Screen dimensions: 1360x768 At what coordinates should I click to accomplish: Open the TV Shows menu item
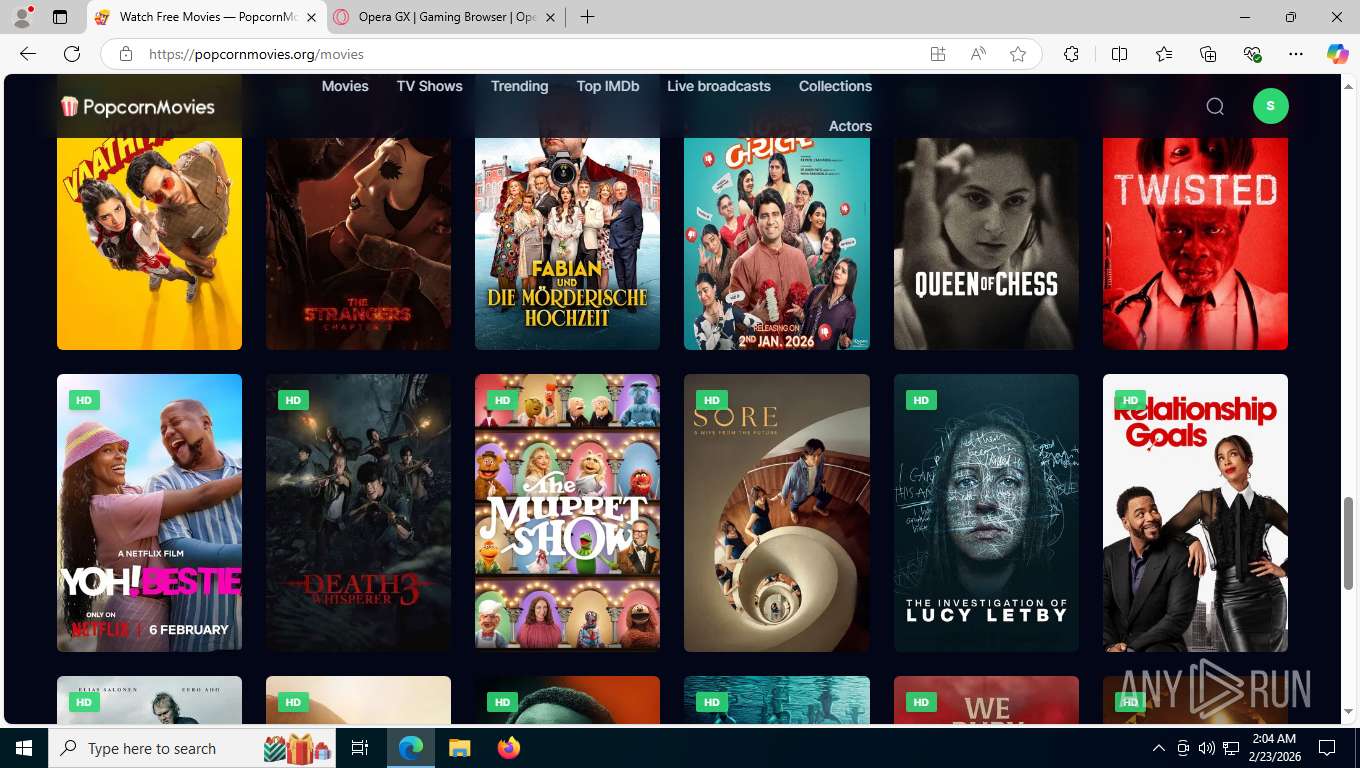[430, 86]
